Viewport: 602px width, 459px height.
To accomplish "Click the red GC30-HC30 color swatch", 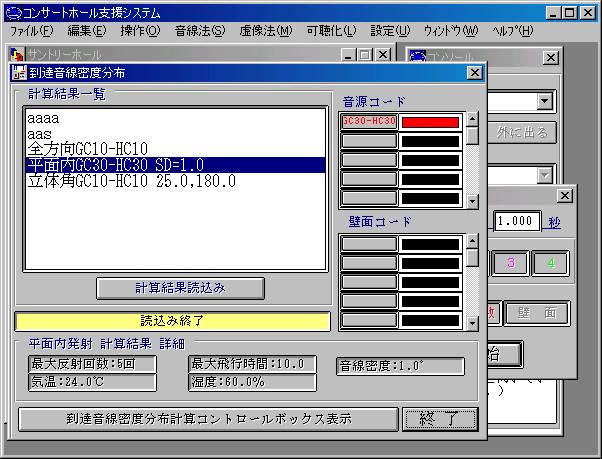I will coord(429,122).
